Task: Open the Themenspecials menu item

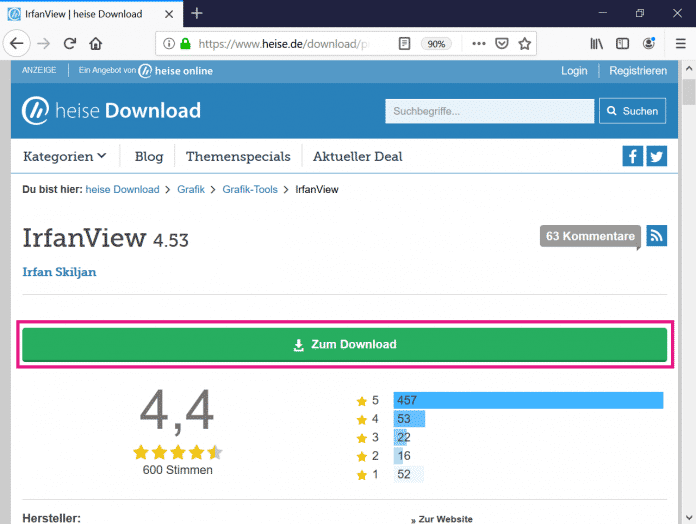Action: [237, 156]
